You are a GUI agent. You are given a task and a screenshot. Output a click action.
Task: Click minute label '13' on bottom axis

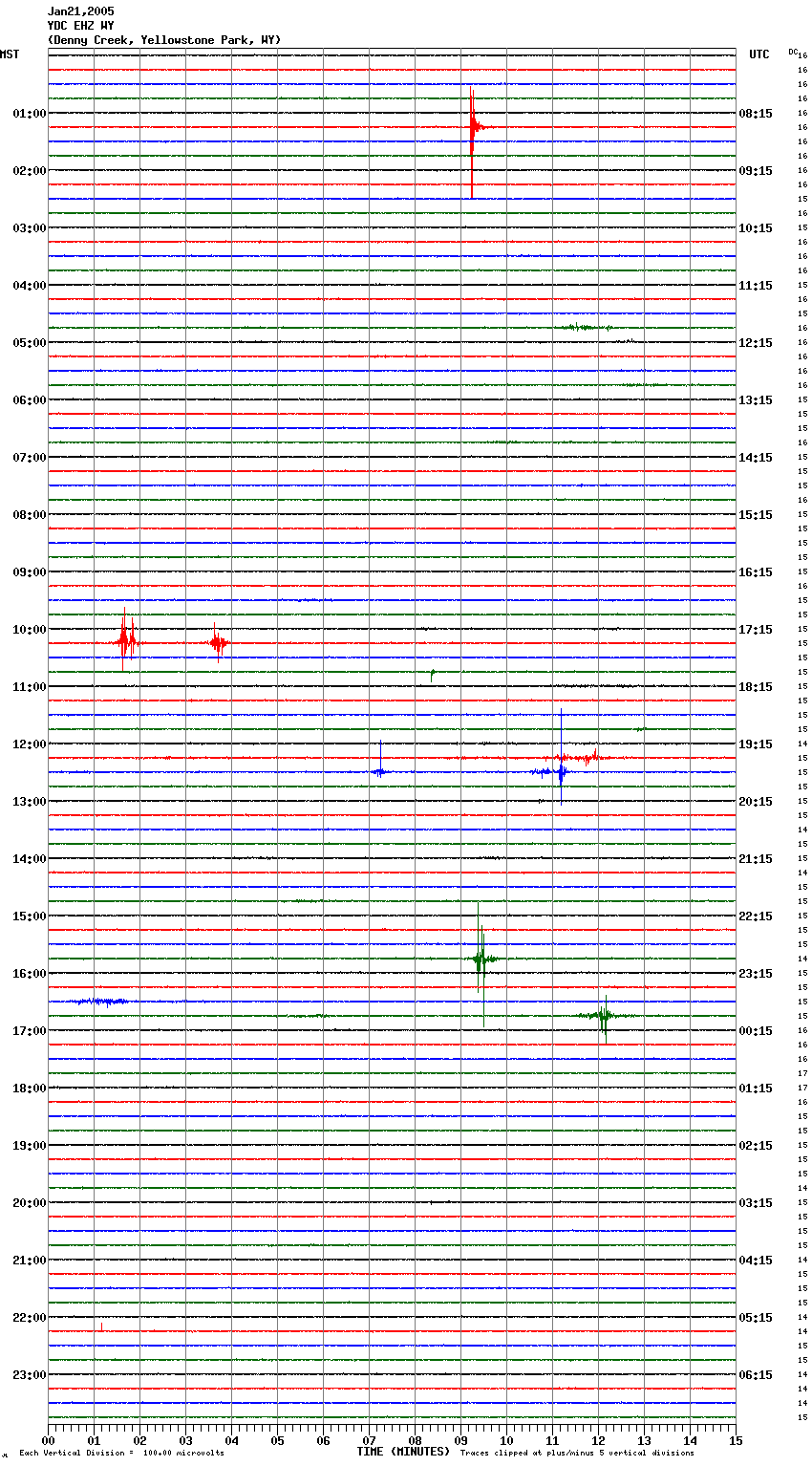(645, 1440)
